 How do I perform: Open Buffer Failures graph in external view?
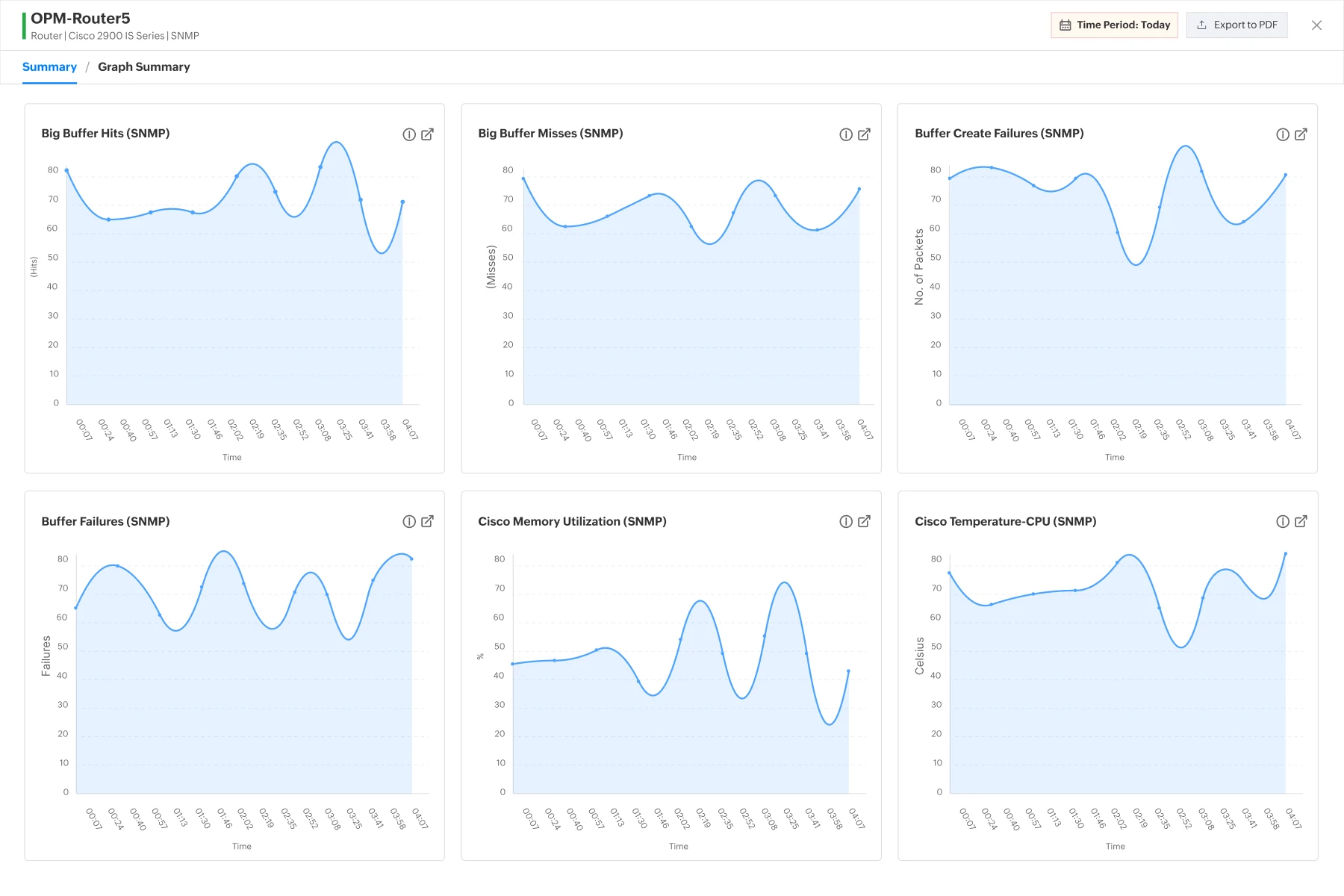[x=427, y=522]
